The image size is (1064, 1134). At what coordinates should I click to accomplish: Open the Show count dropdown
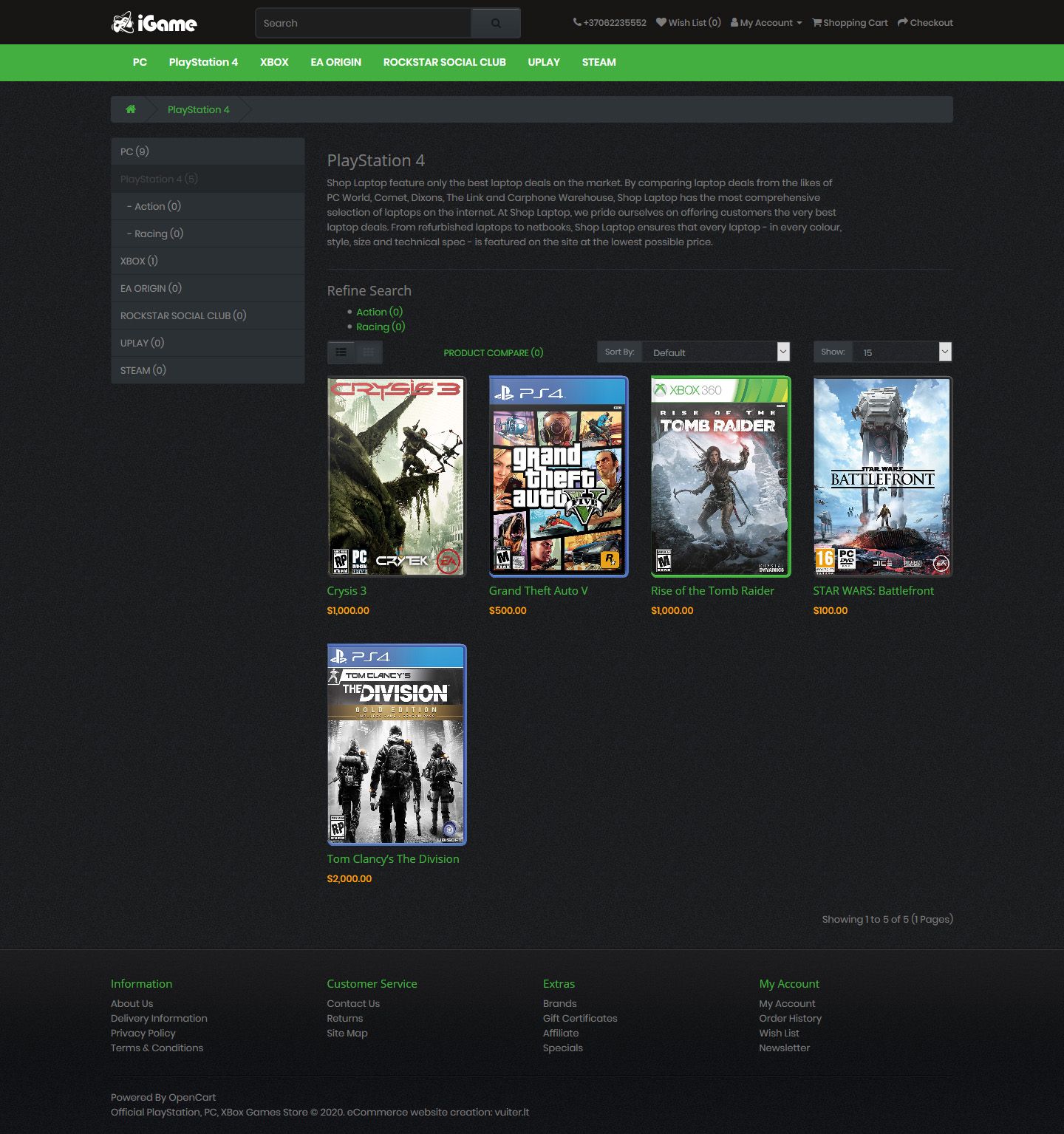pos(902,352)
